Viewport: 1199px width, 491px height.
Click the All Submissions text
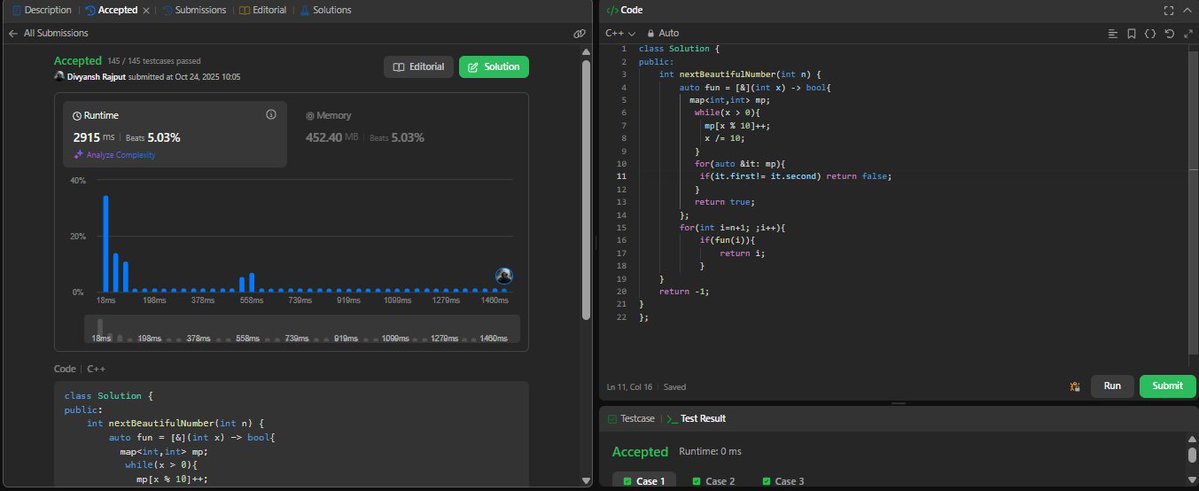[x=56, y=34]
